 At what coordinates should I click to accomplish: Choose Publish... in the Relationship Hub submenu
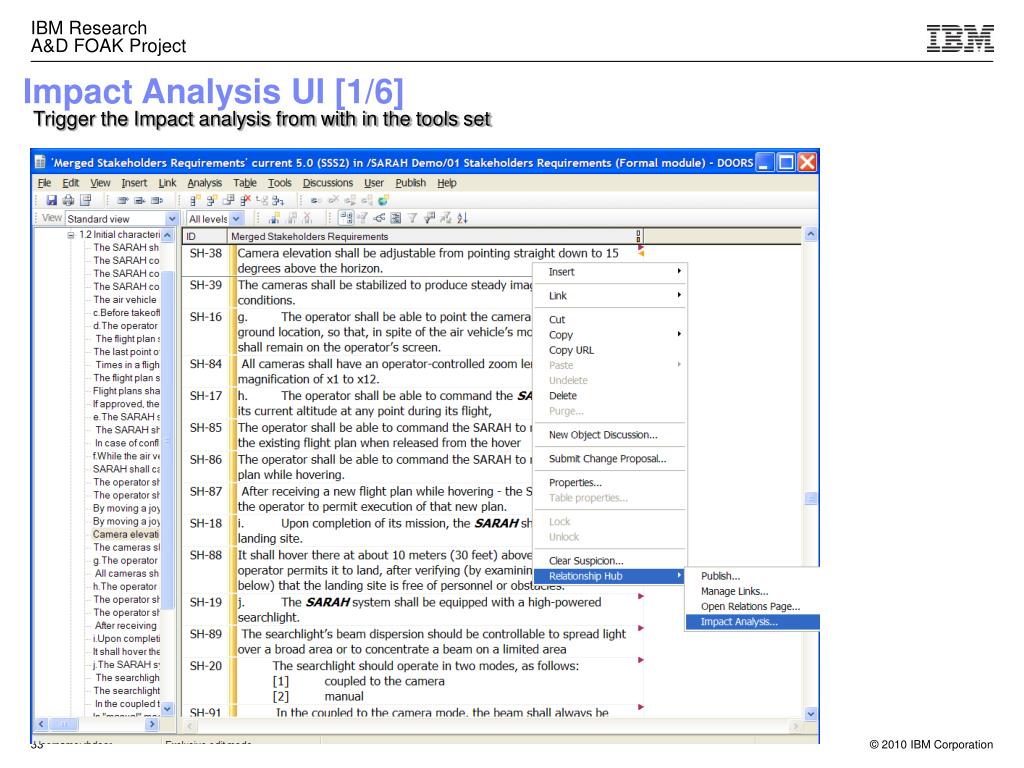[752, 576]
